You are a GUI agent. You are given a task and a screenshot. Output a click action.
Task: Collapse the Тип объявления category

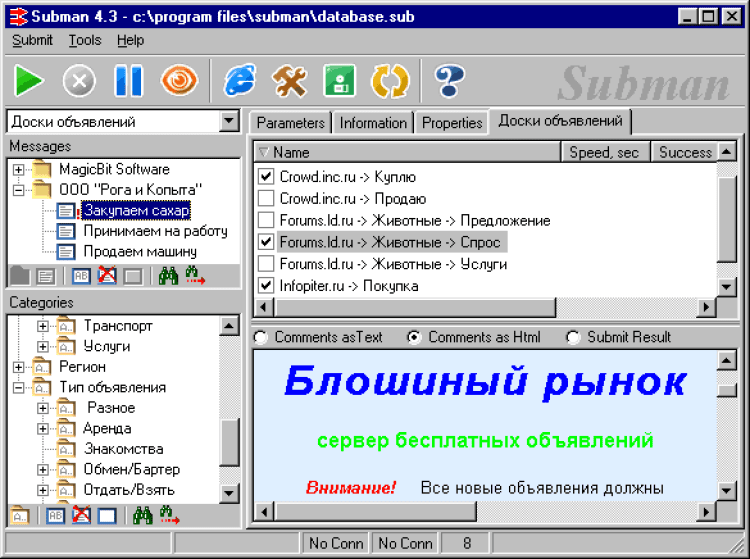pos(18,387)
